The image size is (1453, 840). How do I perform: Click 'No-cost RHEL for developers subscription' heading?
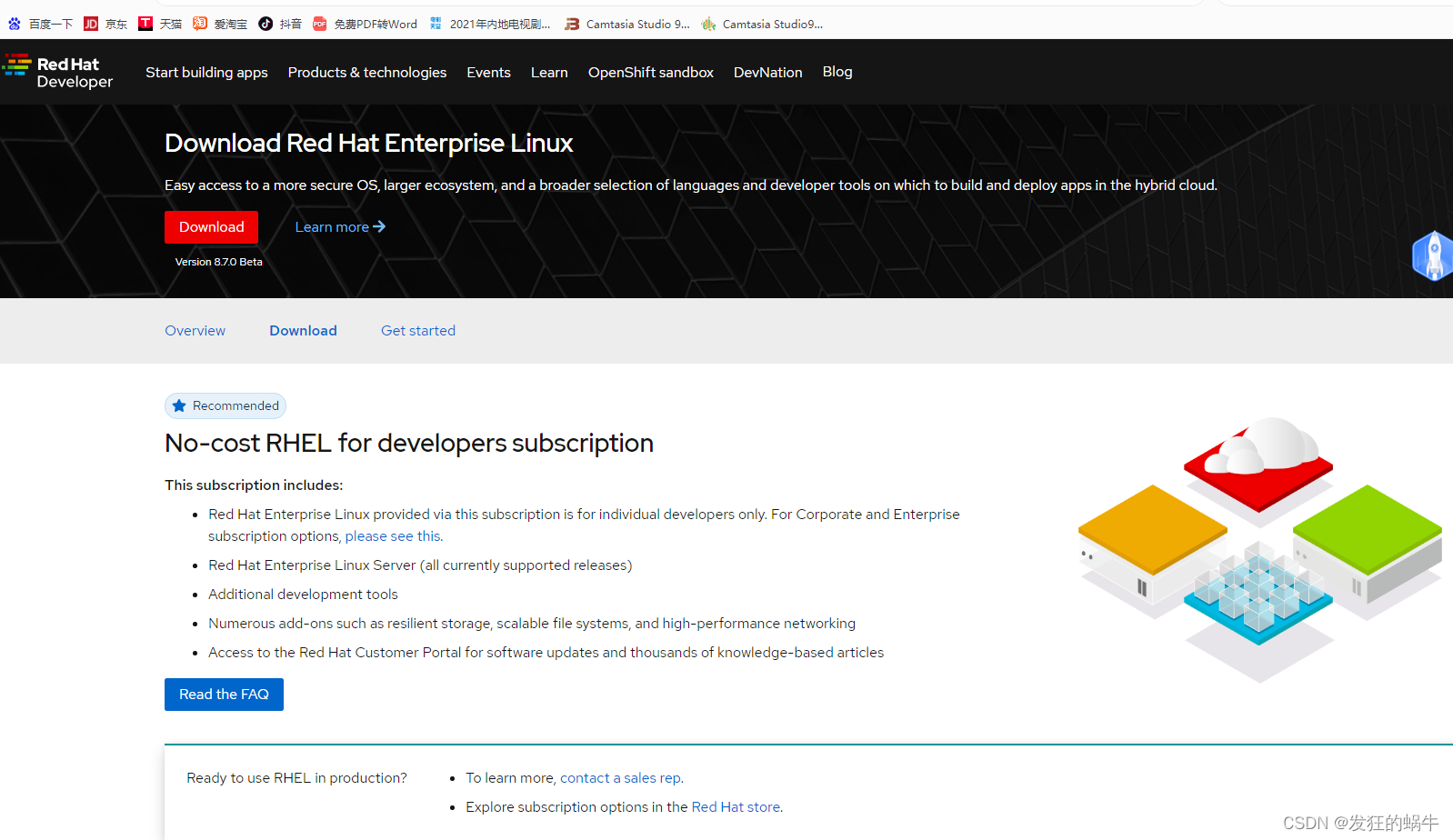click(x=409, y=443)
